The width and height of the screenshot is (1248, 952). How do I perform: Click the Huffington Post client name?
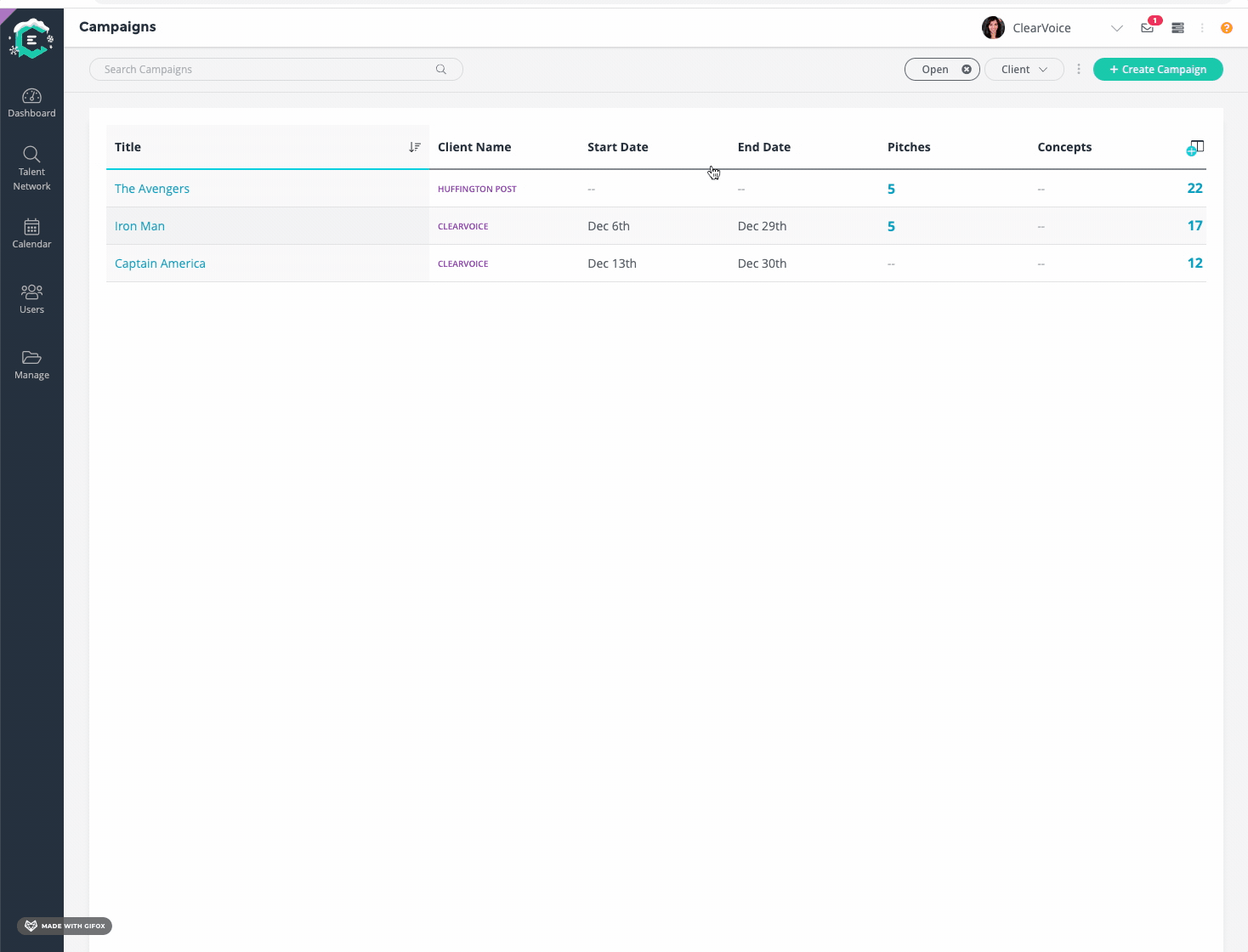pyautogui.click(x=477, y=189)
